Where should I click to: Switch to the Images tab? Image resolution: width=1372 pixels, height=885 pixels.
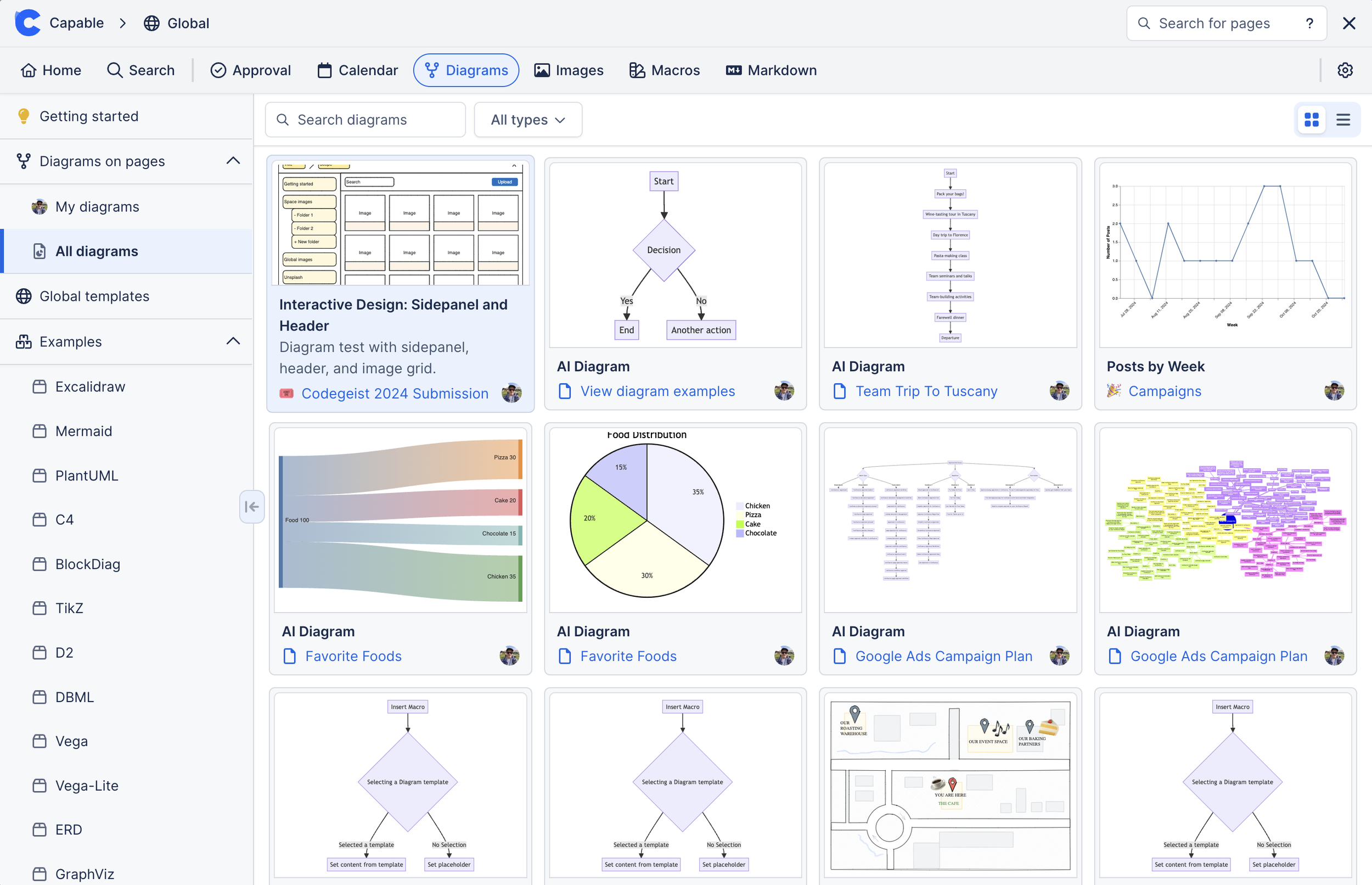pyautogui.click(x=569, y=70)
